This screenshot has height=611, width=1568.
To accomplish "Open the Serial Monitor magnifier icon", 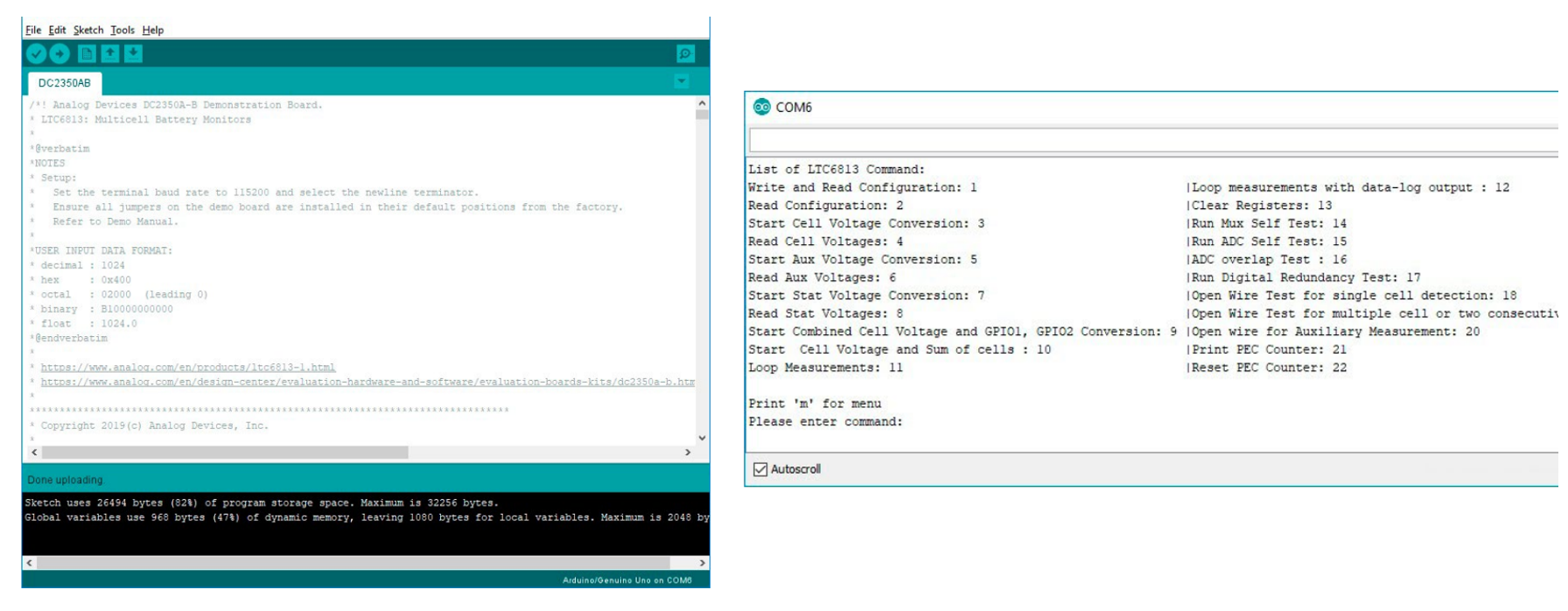I will tap(685, 54).
